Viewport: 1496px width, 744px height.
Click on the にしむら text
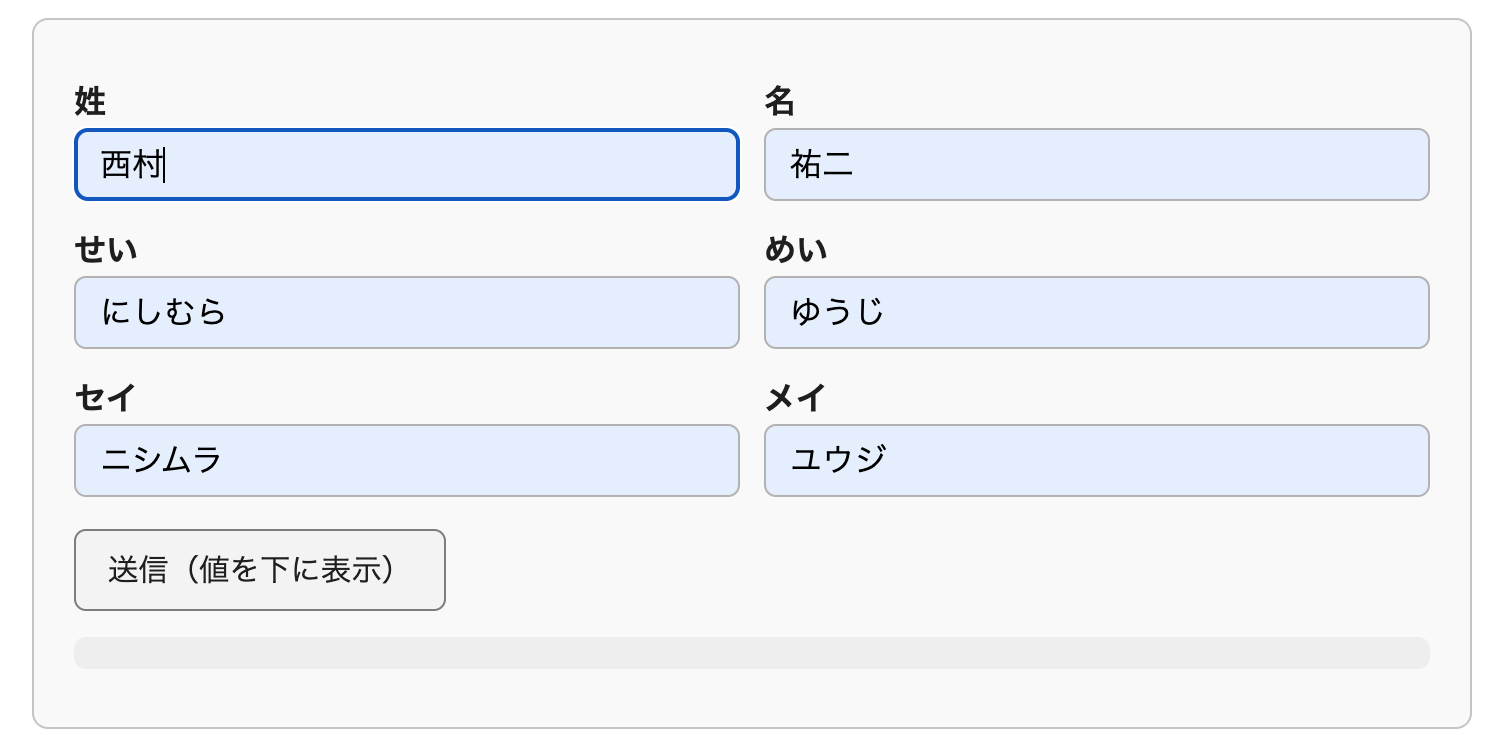pyautogui.click(x=163, y=313)
